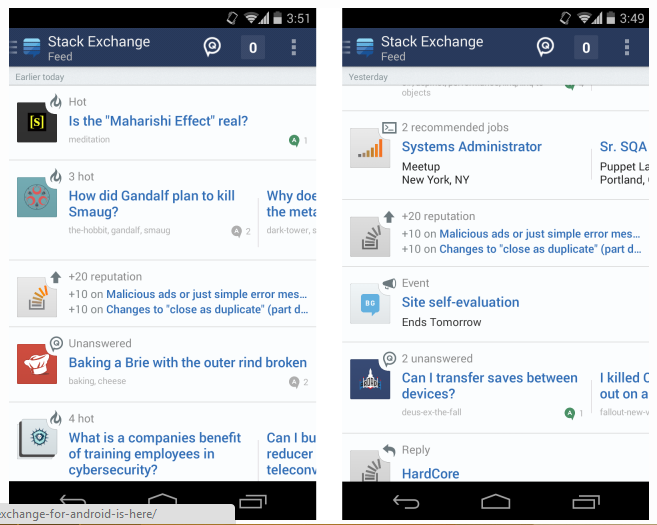Screen dimensions: 657x525
Task: Open 'Changes to close as duplicate' in left phone
Action: (207, 309)
